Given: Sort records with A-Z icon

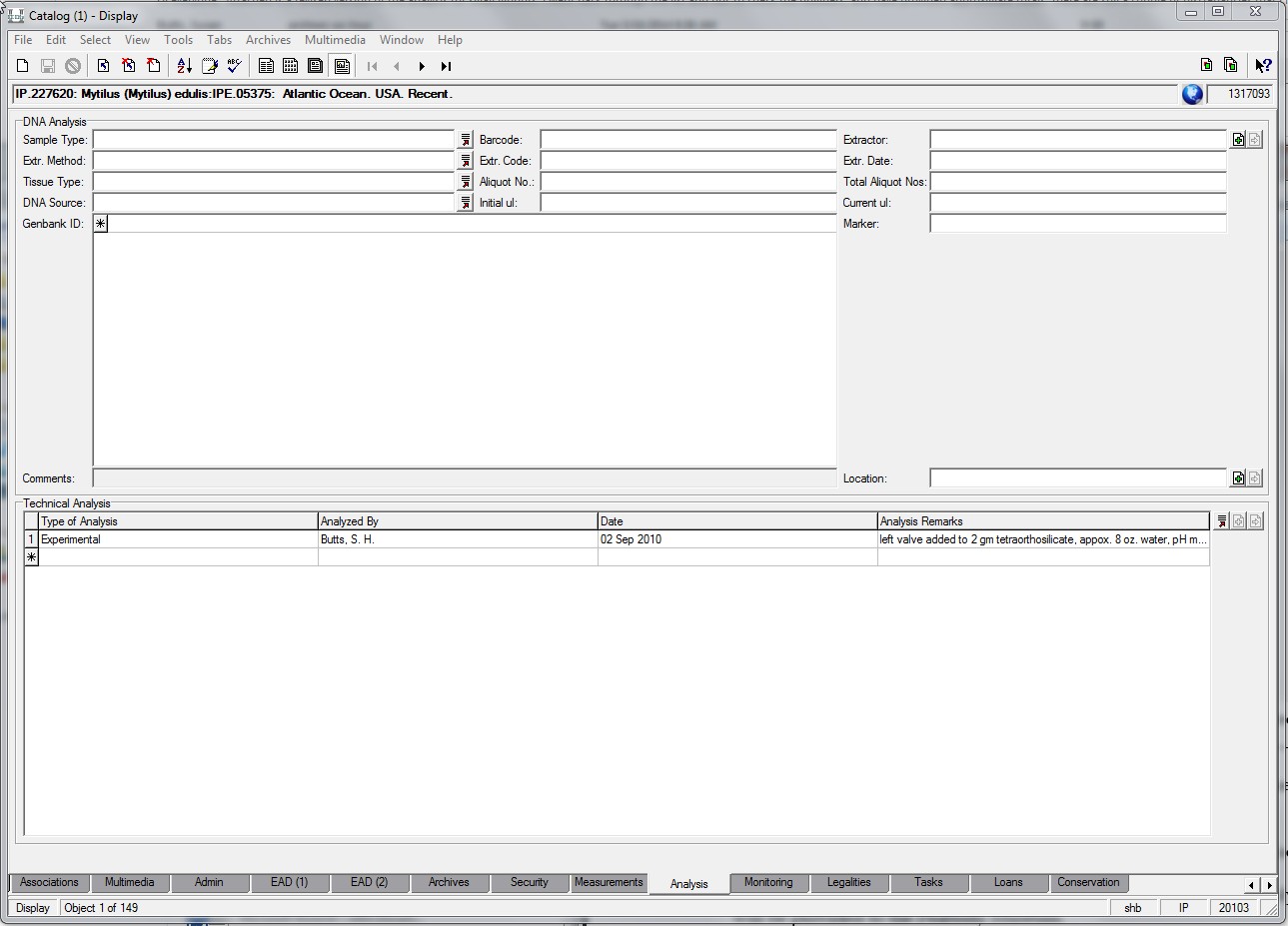Looking at the screenshot, I should (x=185, y=66).
